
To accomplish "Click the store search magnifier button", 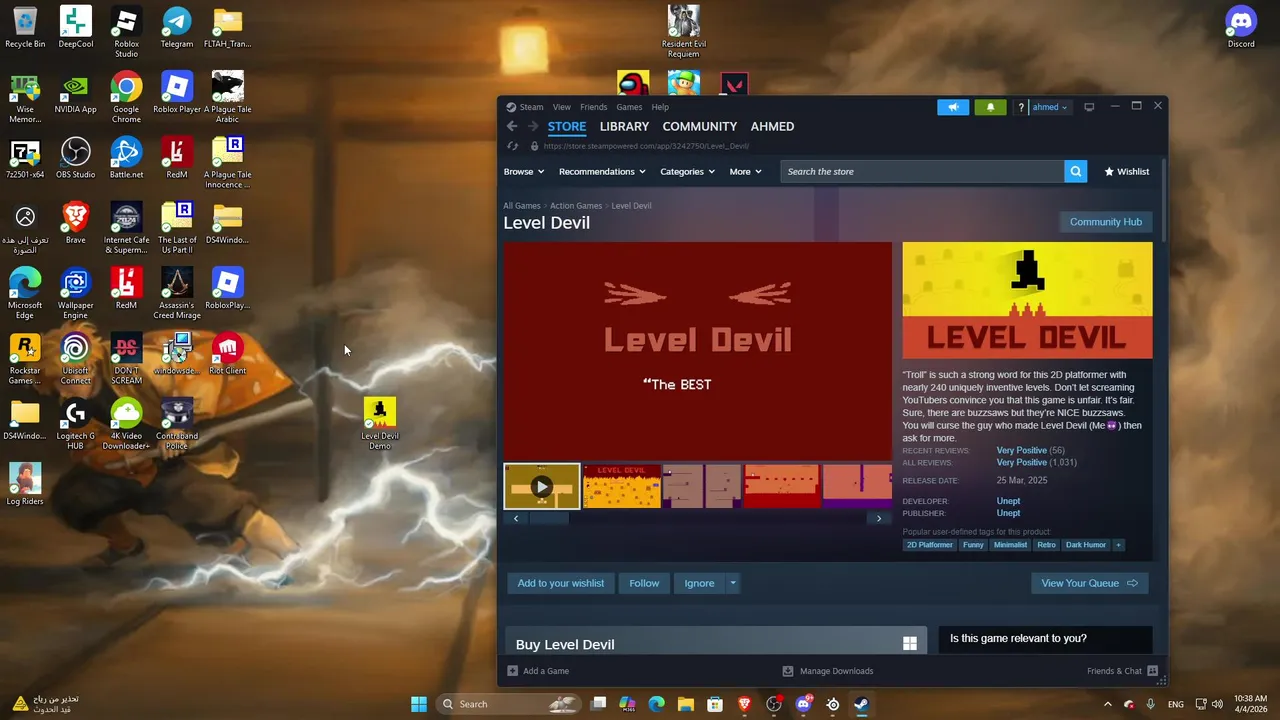I will click(x=1076, y=172).
